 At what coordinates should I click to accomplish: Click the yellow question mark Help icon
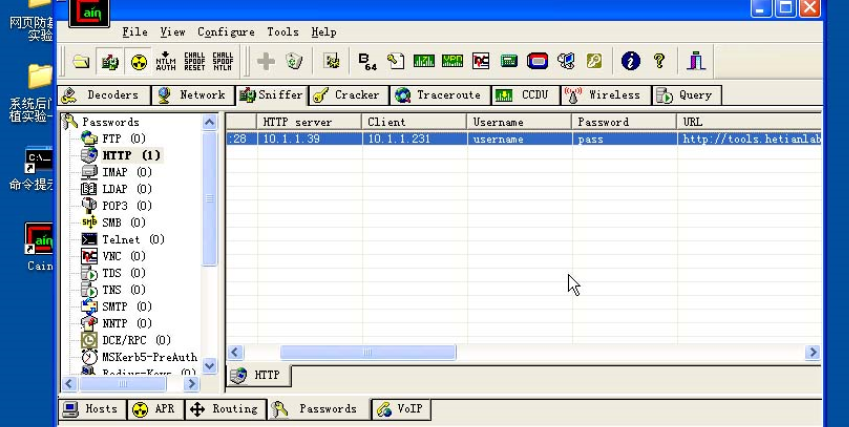[x=659, y=61]
